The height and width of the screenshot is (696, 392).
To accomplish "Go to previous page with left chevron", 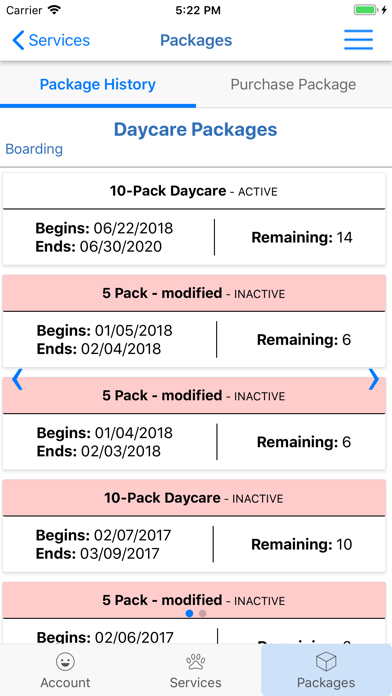I will tap(17, 380).
